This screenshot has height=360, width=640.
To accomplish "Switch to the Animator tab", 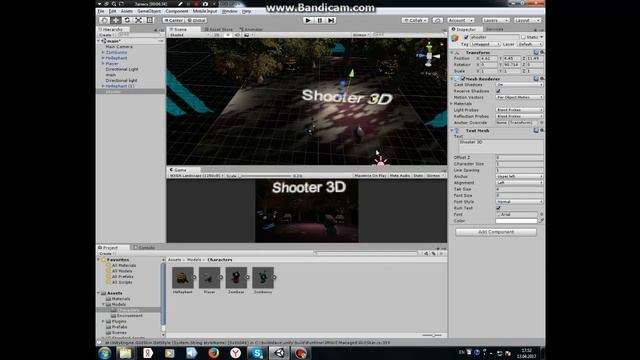I will tap(251, 29).
